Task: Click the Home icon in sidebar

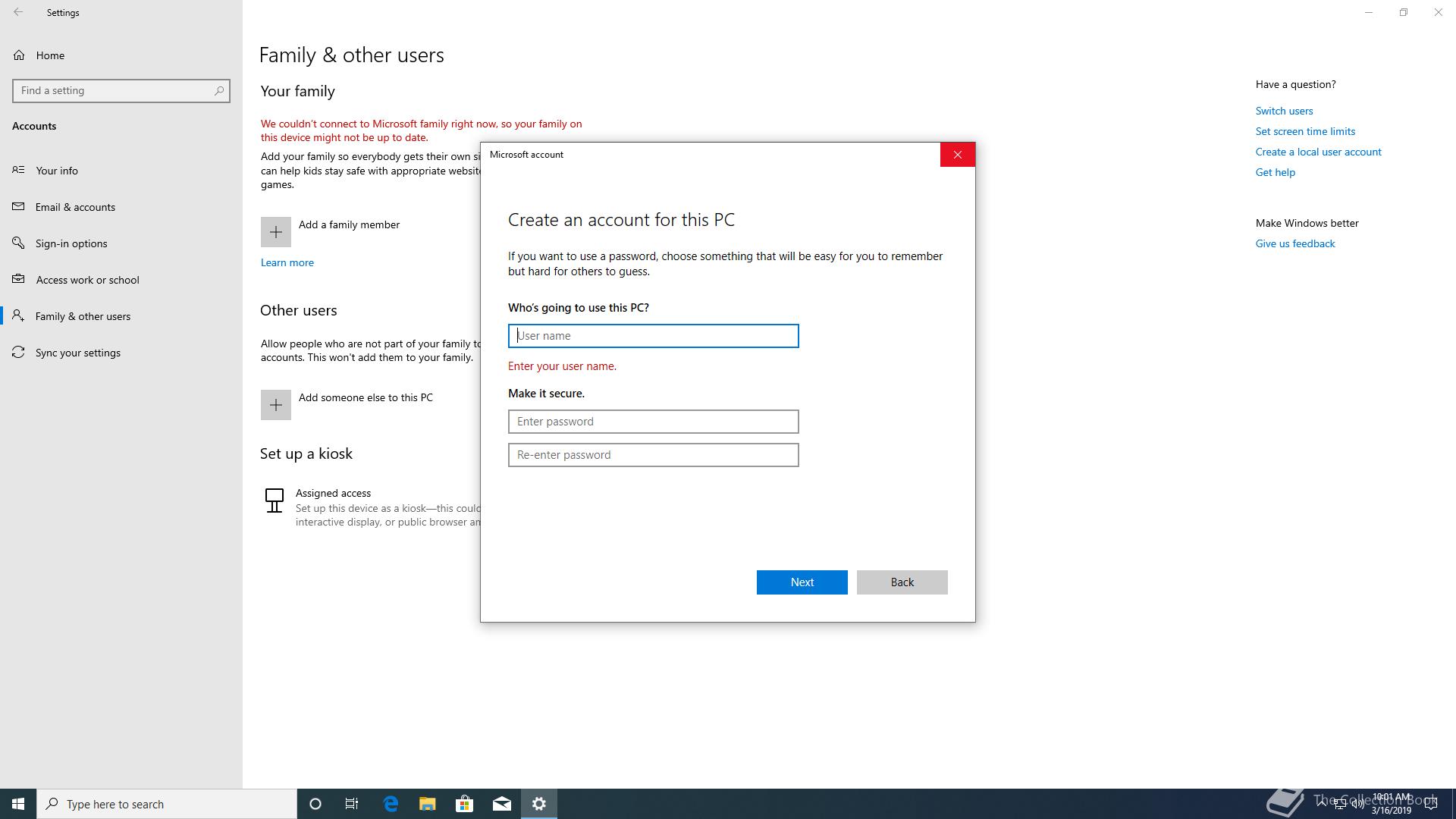Action: 19,55
